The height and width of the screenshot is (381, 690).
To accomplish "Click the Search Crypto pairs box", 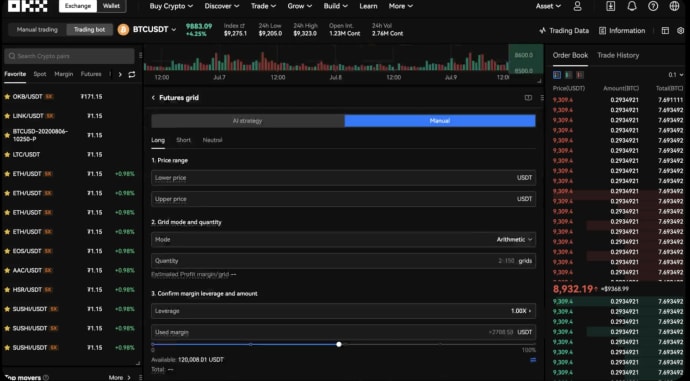I will click(70, 56).
